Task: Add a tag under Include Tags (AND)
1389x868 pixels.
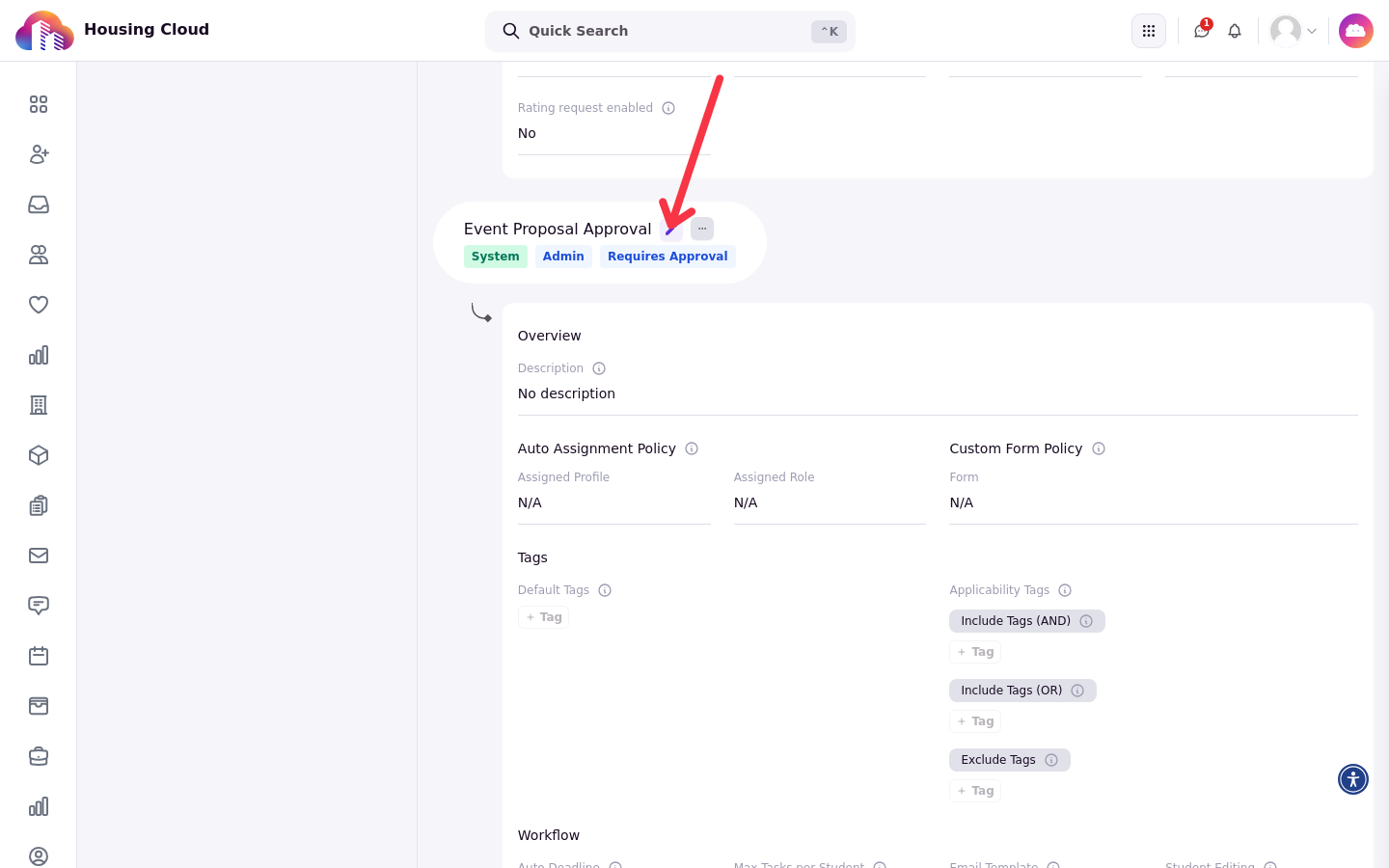Action: click(975, 652)
